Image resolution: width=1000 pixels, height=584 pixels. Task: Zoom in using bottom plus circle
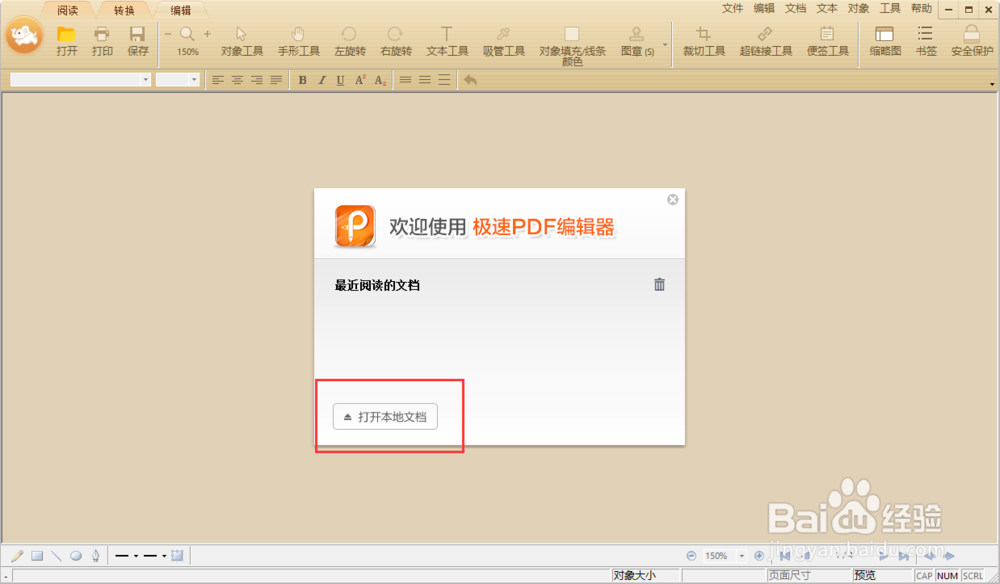coord(759,556)
